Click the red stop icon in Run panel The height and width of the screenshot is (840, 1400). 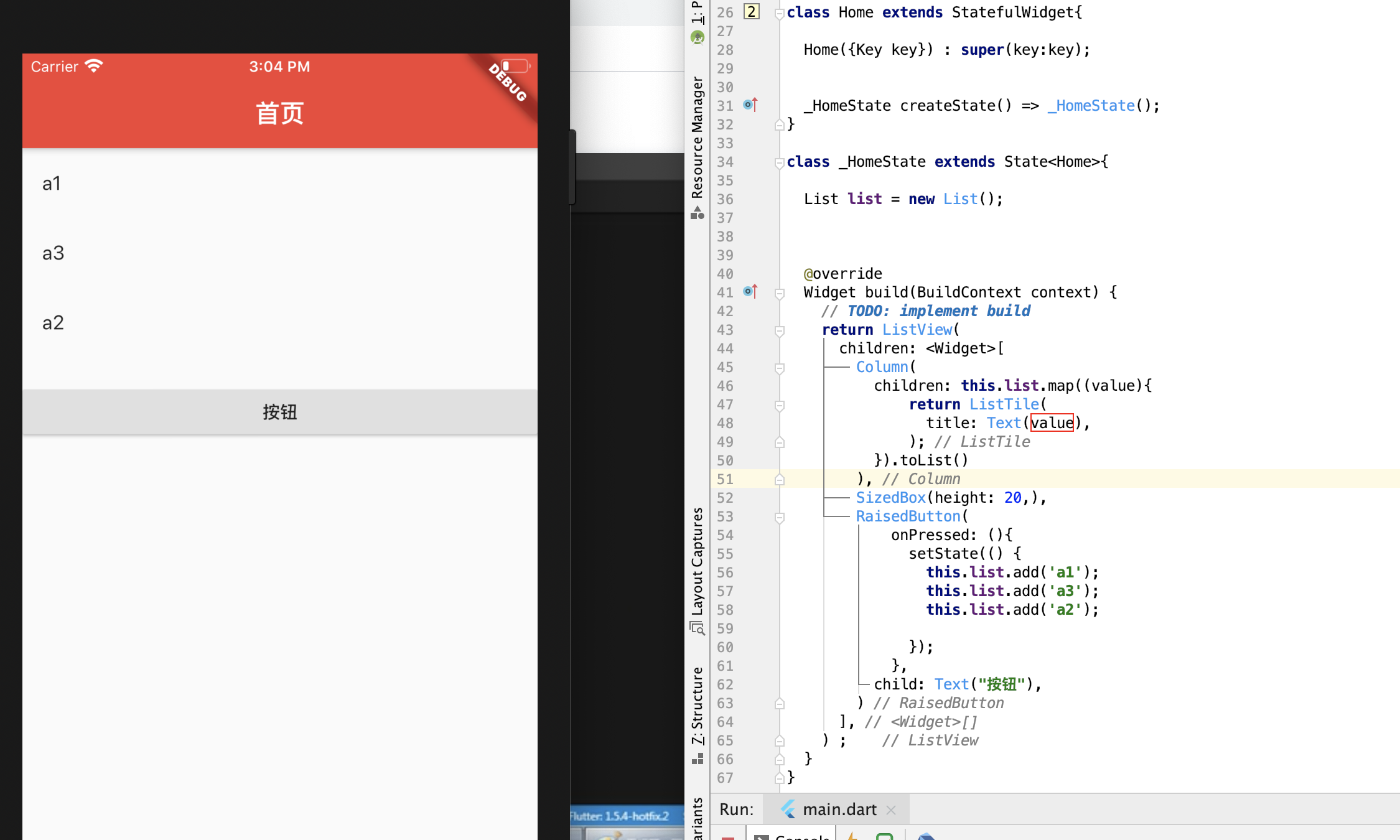pyautogui.click(x=727, y=837)
